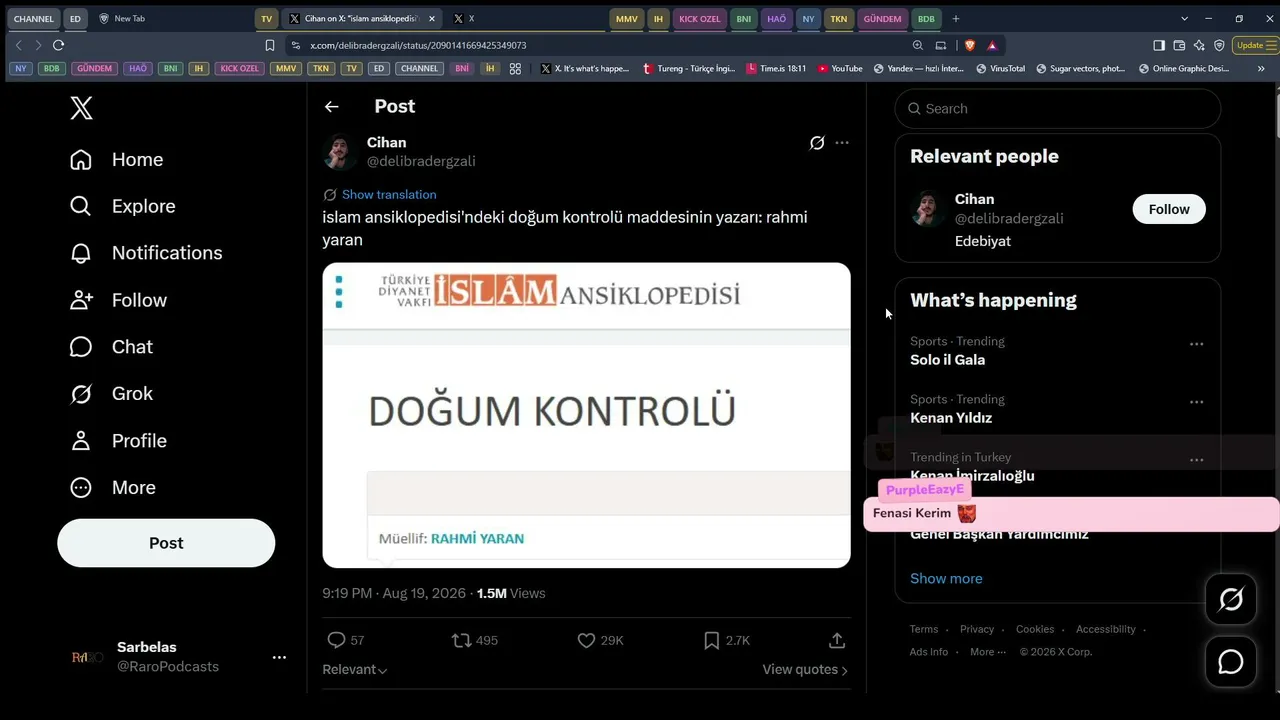Click the page's vertical scrollbar
Image resolution: width=1280 pixels, height=720 pixels.
[1277, 115]
